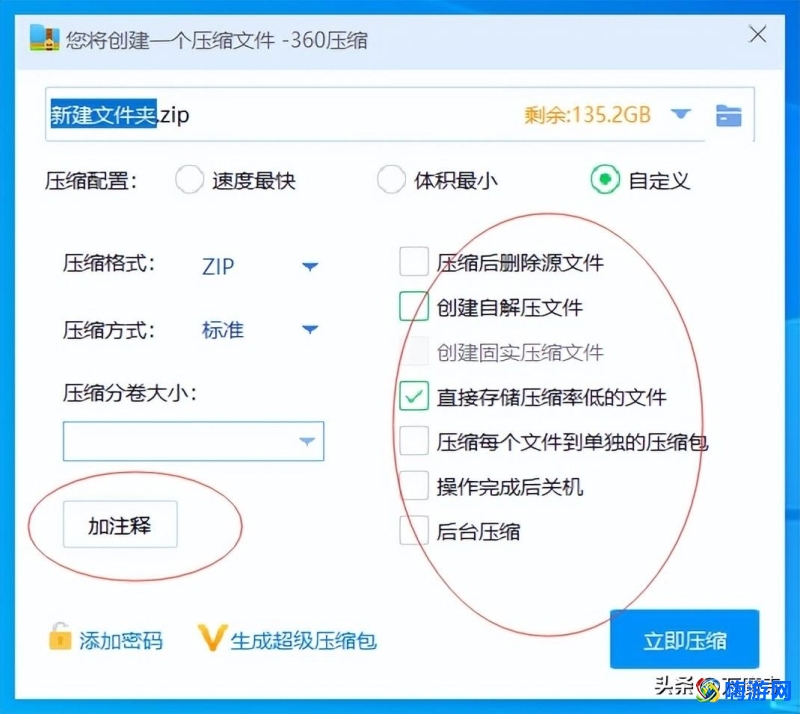Click the 剩余:135.2GB space text

click(587, 115)
